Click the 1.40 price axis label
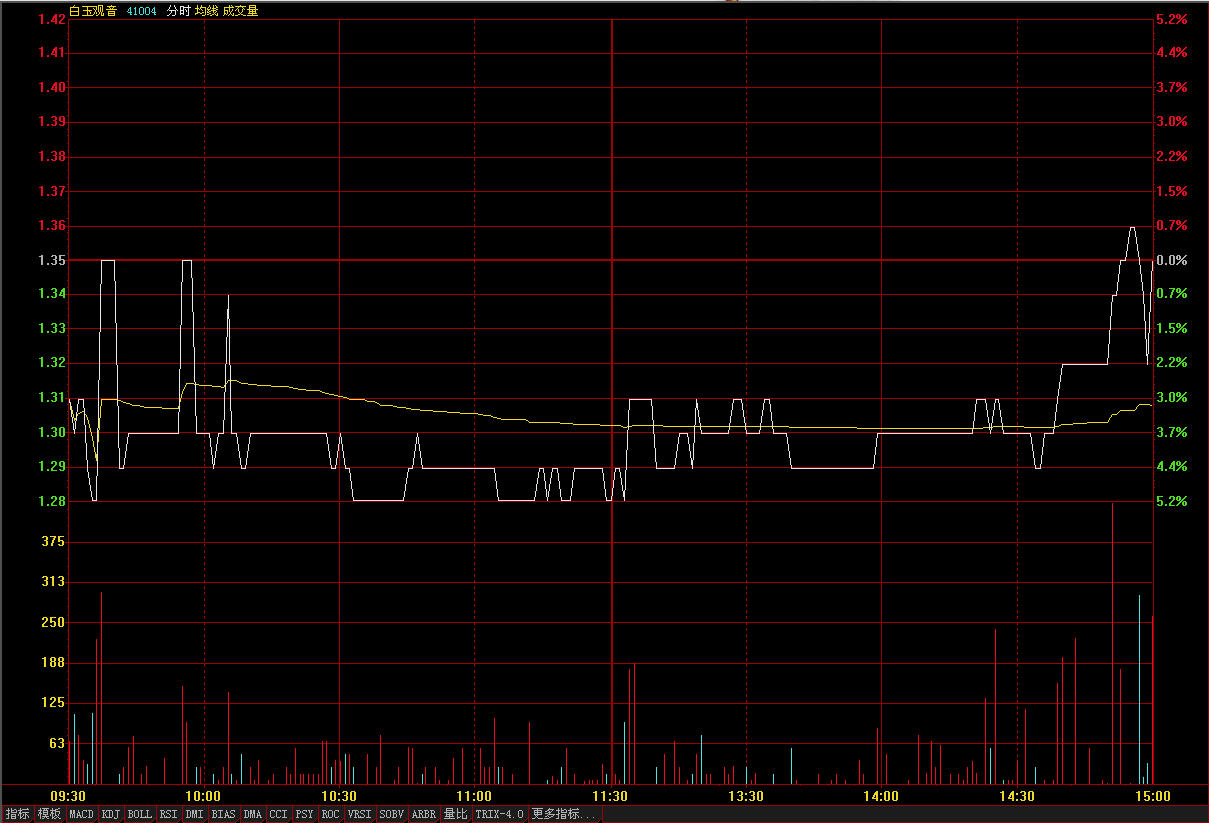1209x823 pixels. click(x=52, y=88)
